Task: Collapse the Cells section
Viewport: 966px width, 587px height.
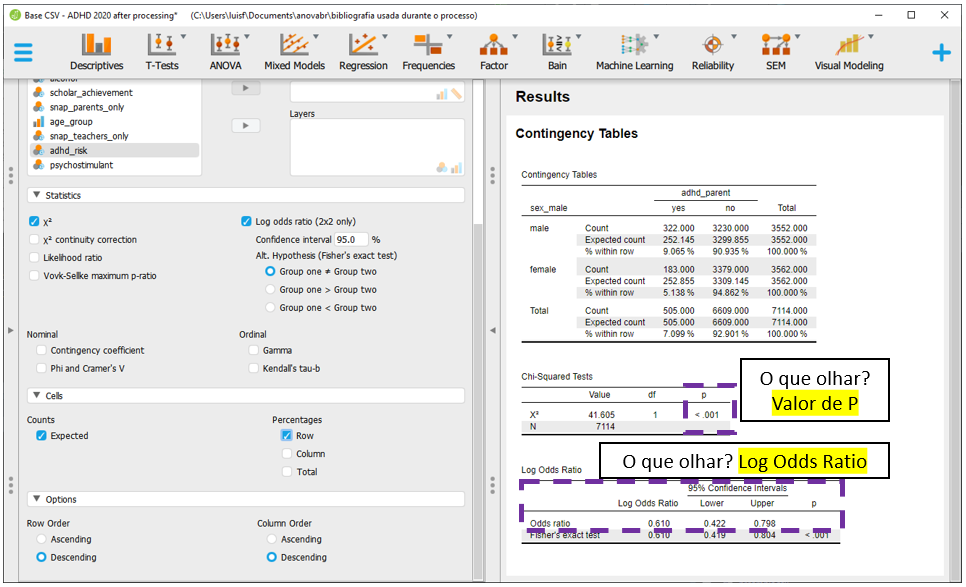Action: [37, 396]
